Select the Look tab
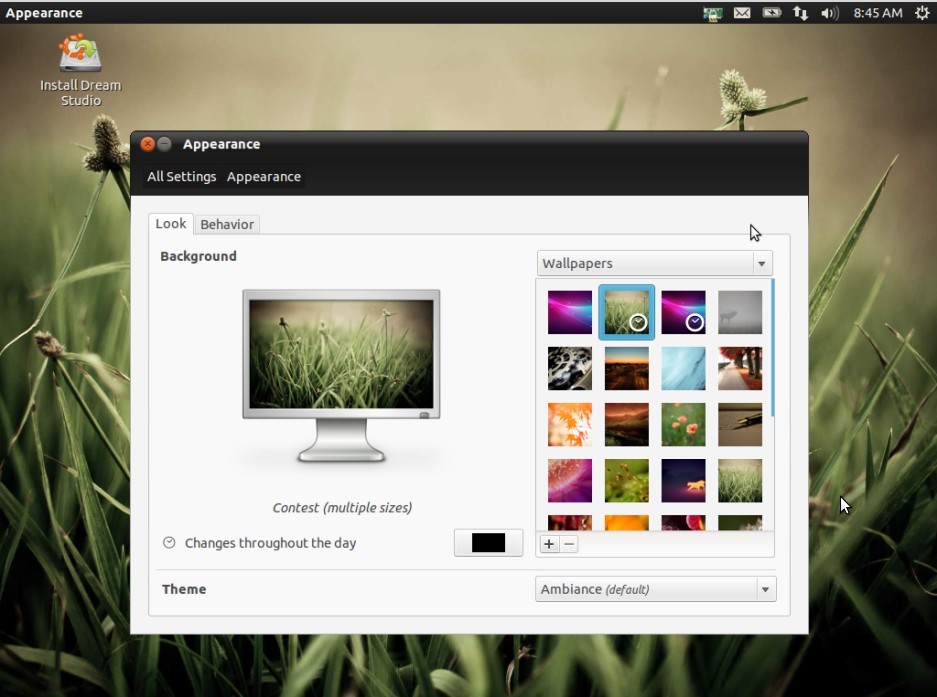 (x=171, y=224)
